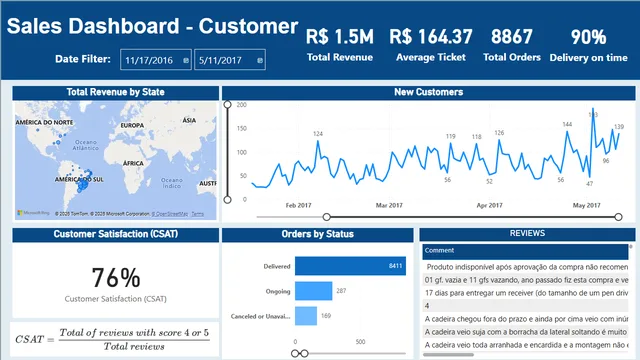Select the review 'Produto indisponível após aprovação'

point(525,267)
